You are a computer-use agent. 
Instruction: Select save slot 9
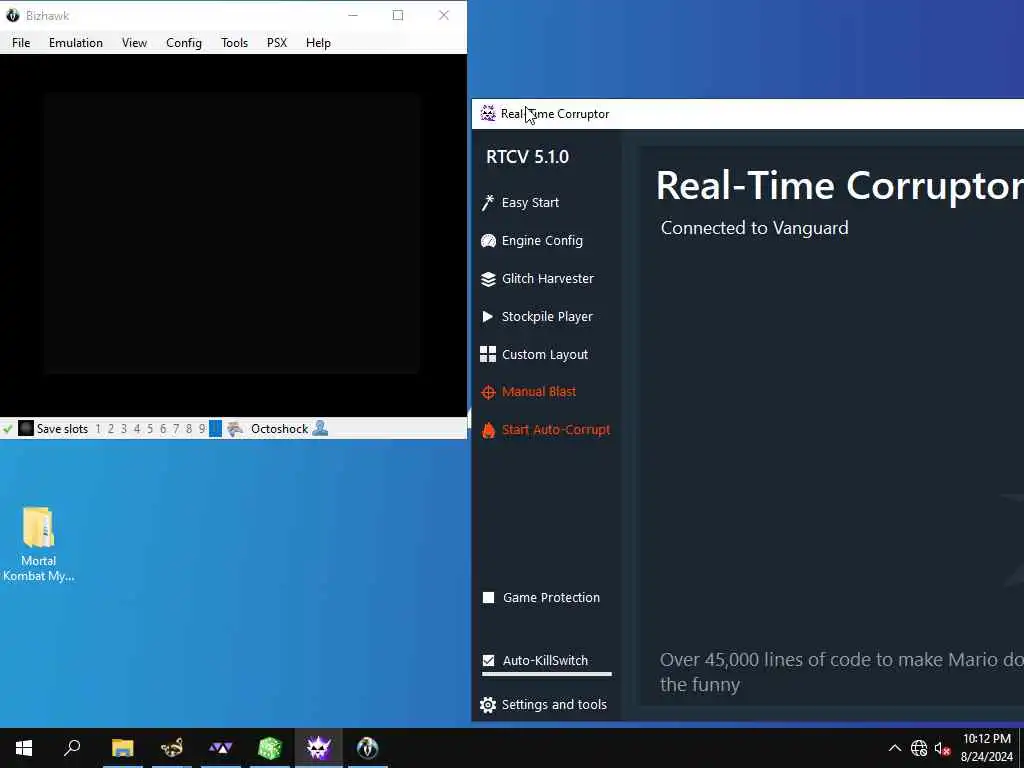point(202,429)
